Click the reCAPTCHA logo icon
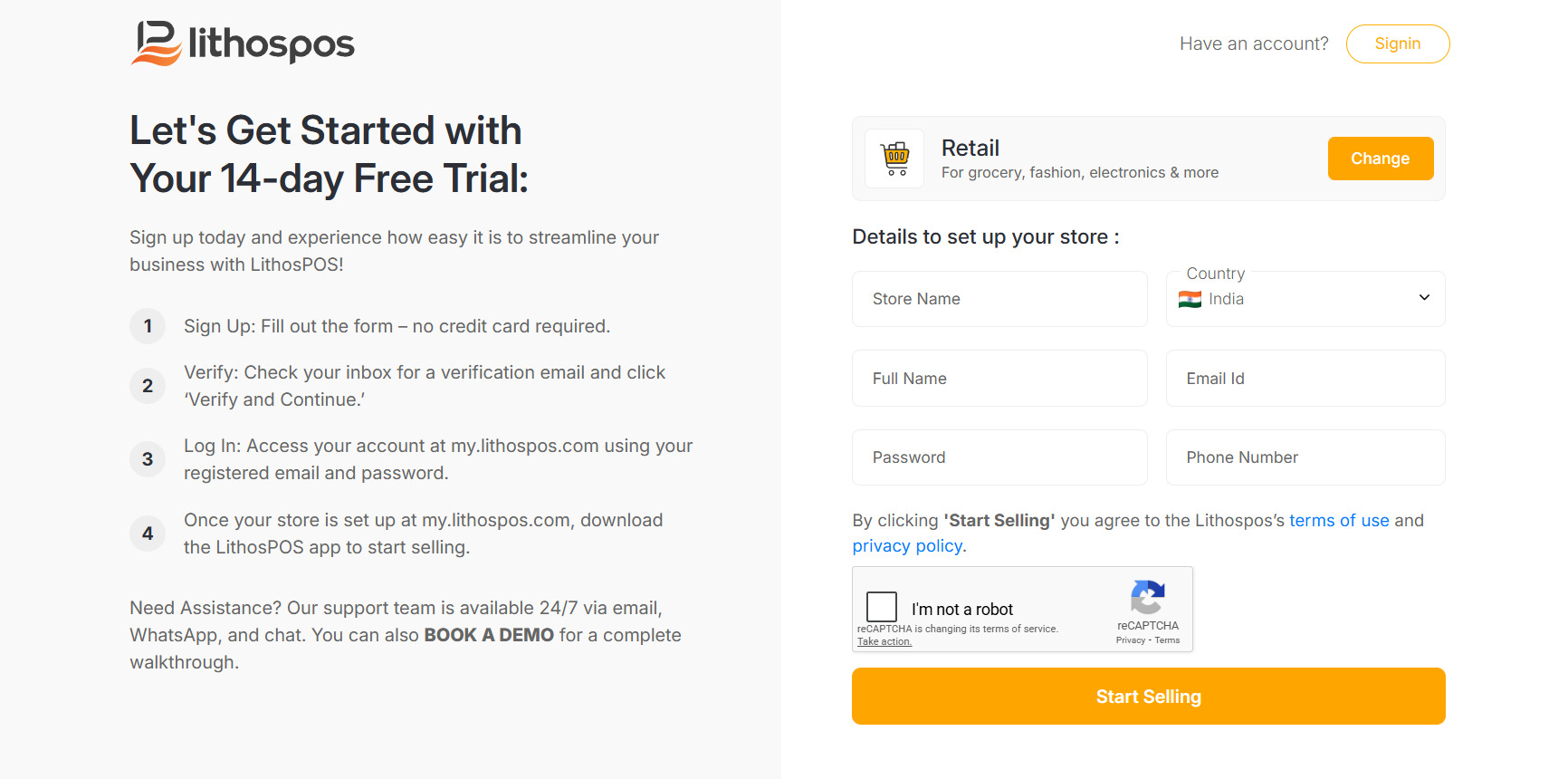The height and width of the screenshot is (779, 1568). (1147, 597)
